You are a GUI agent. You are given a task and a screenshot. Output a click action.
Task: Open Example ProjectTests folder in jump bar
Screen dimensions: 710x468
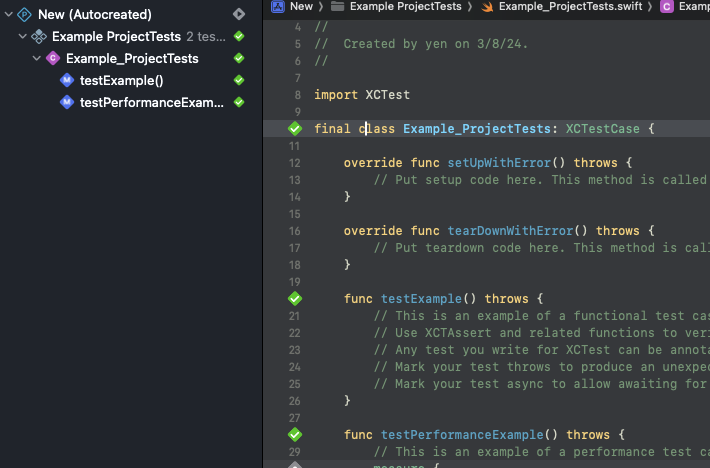point(406,6)
